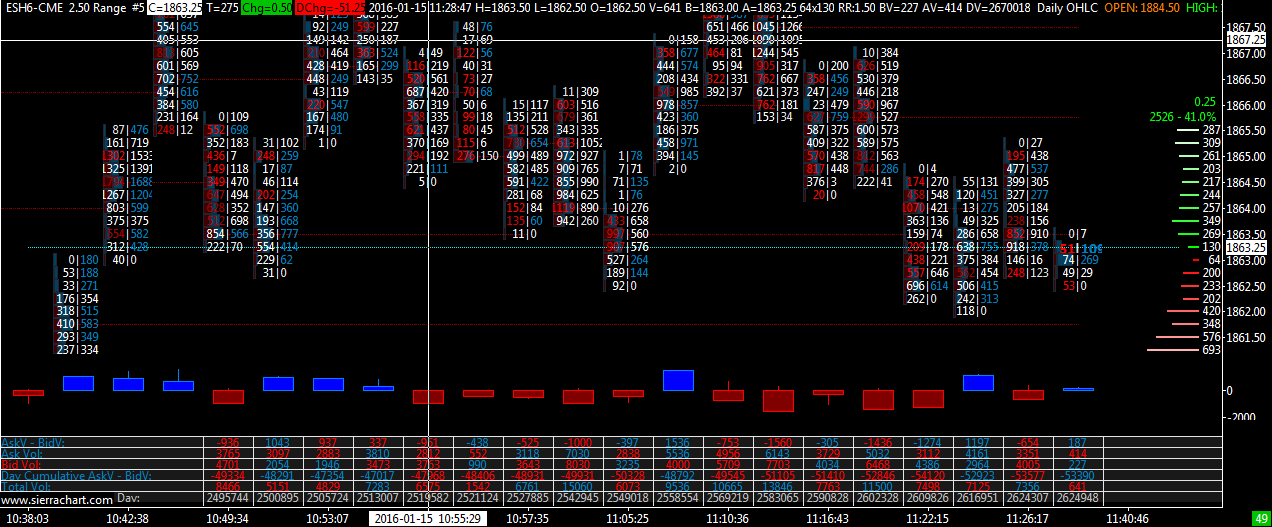Click the www.sierrachart.com link text
This screenshot has height=527, width=1272.
(57, 498)
